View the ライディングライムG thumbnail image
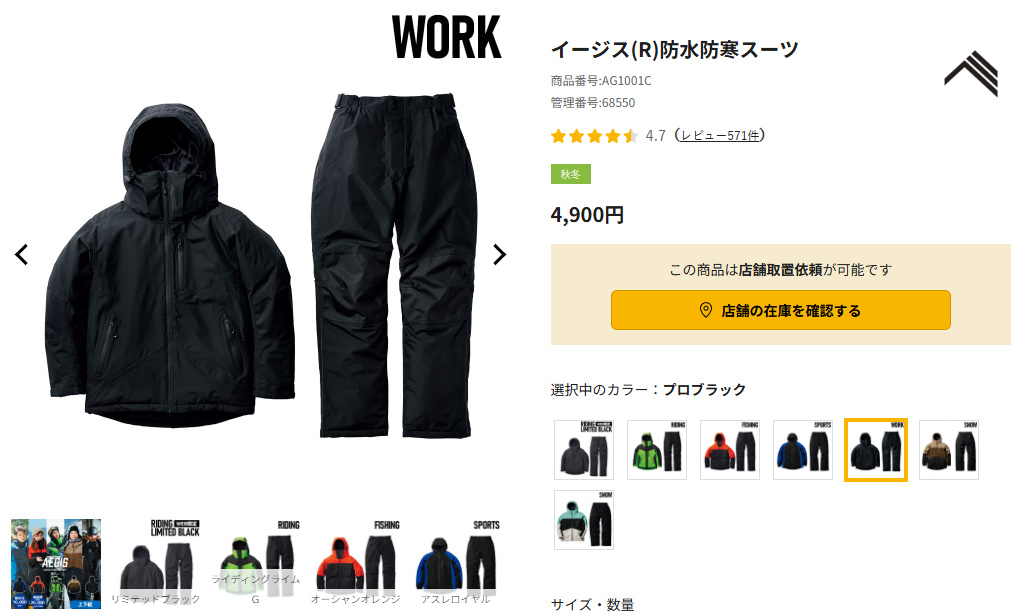This screenshot has width=1016, height=614. tap(255, 563)
